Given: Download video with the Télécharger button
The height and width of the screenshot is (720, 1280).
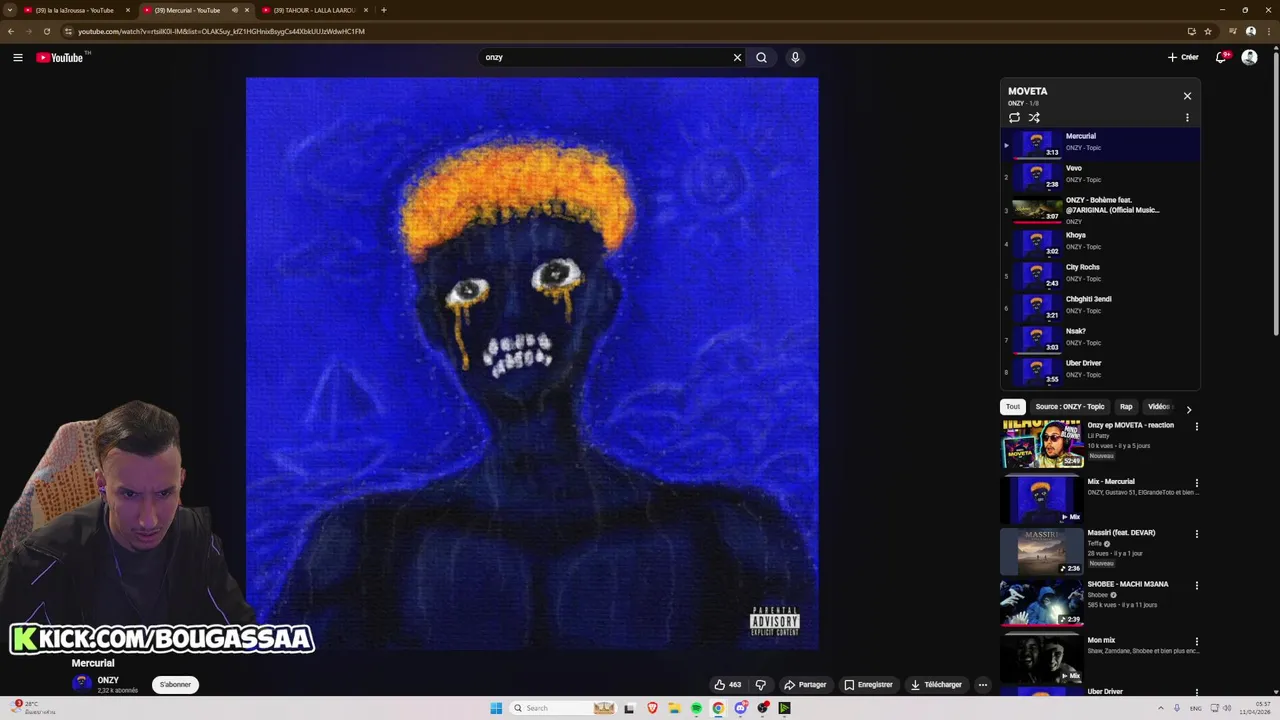Looking at the screenshot, I should click(936, 685).
